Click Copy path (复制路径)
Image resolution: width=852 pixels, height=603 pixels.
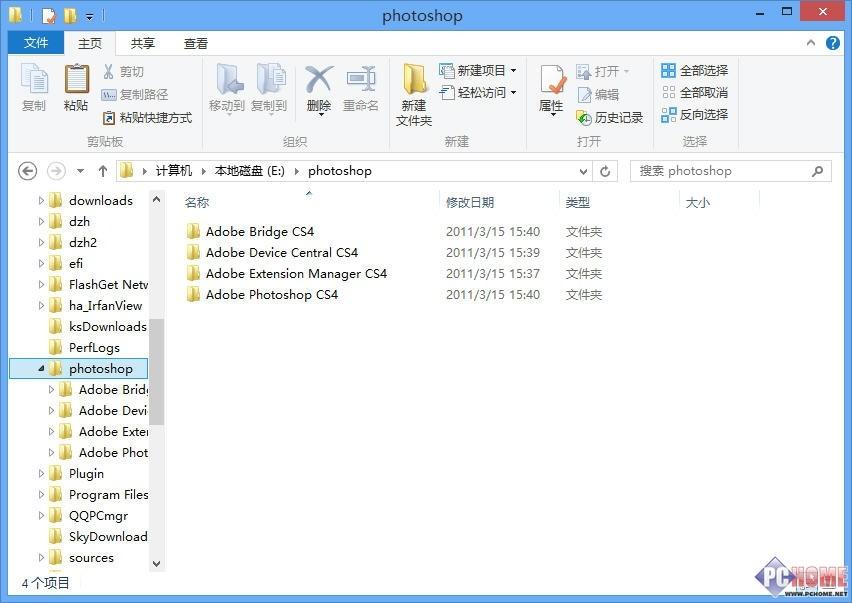coord(135,95)
